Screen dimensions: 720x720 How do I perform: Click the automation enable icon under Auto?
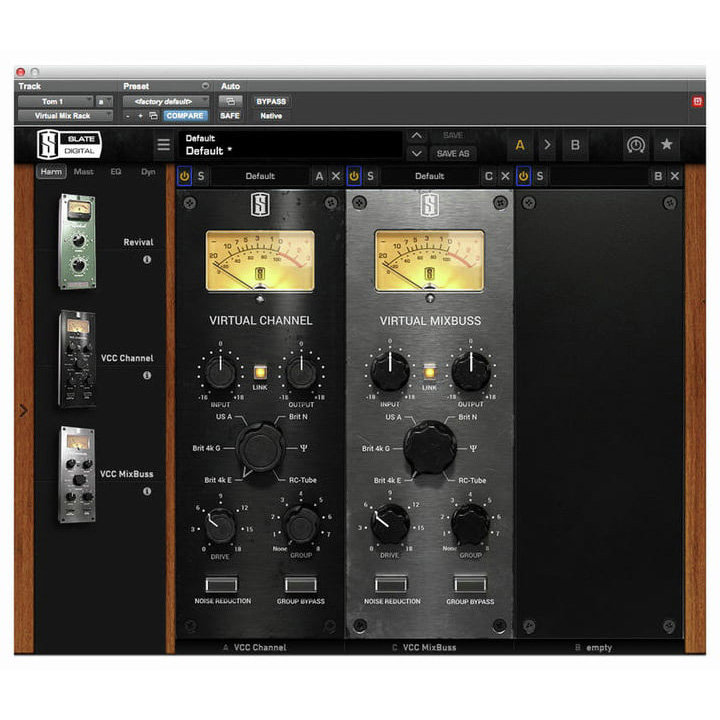click(x=230, y=101)
